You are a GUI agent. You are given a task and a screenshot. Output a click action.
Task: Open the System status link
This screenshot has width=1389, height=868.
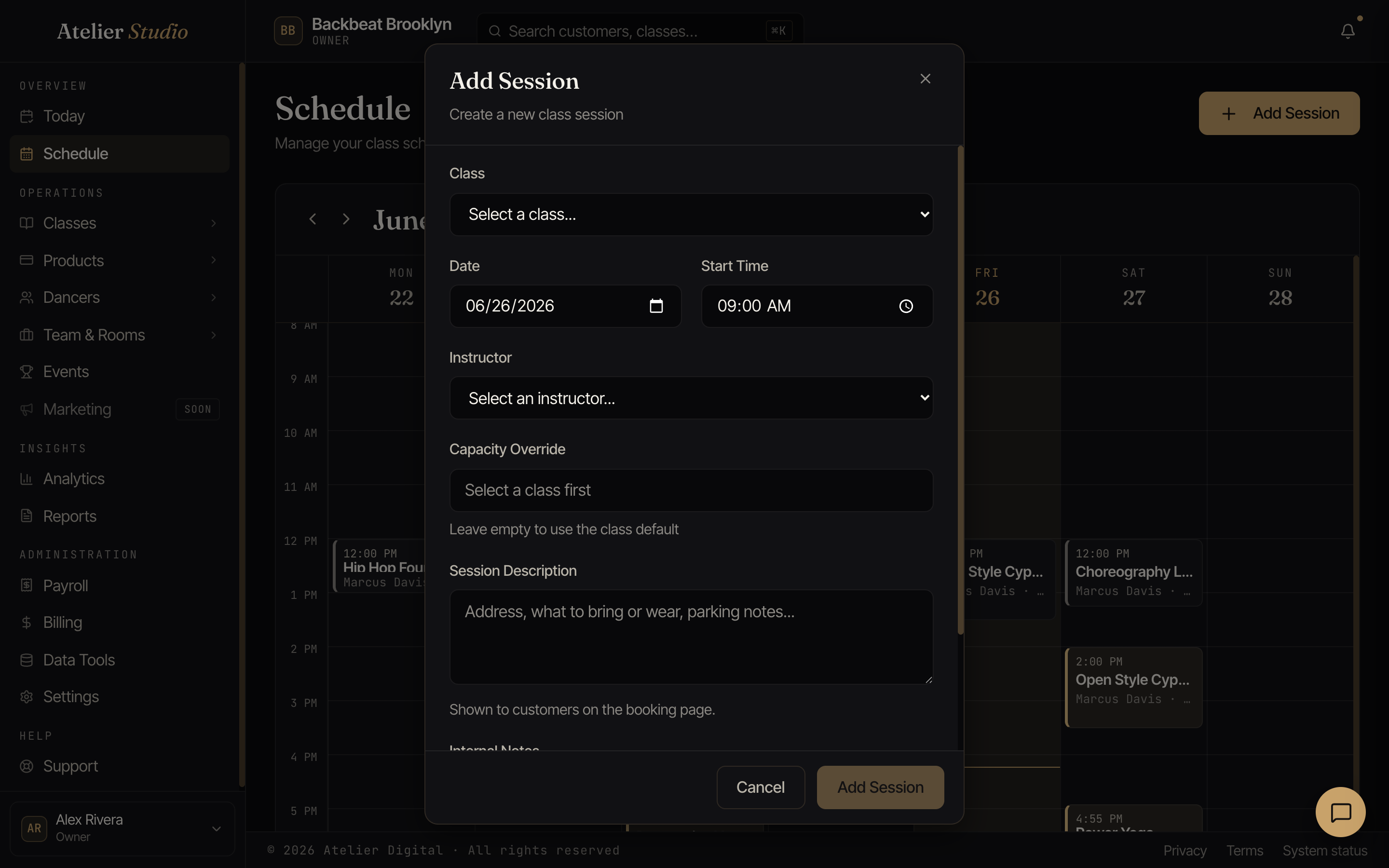pyautogui.click(x=1325, y=851)
